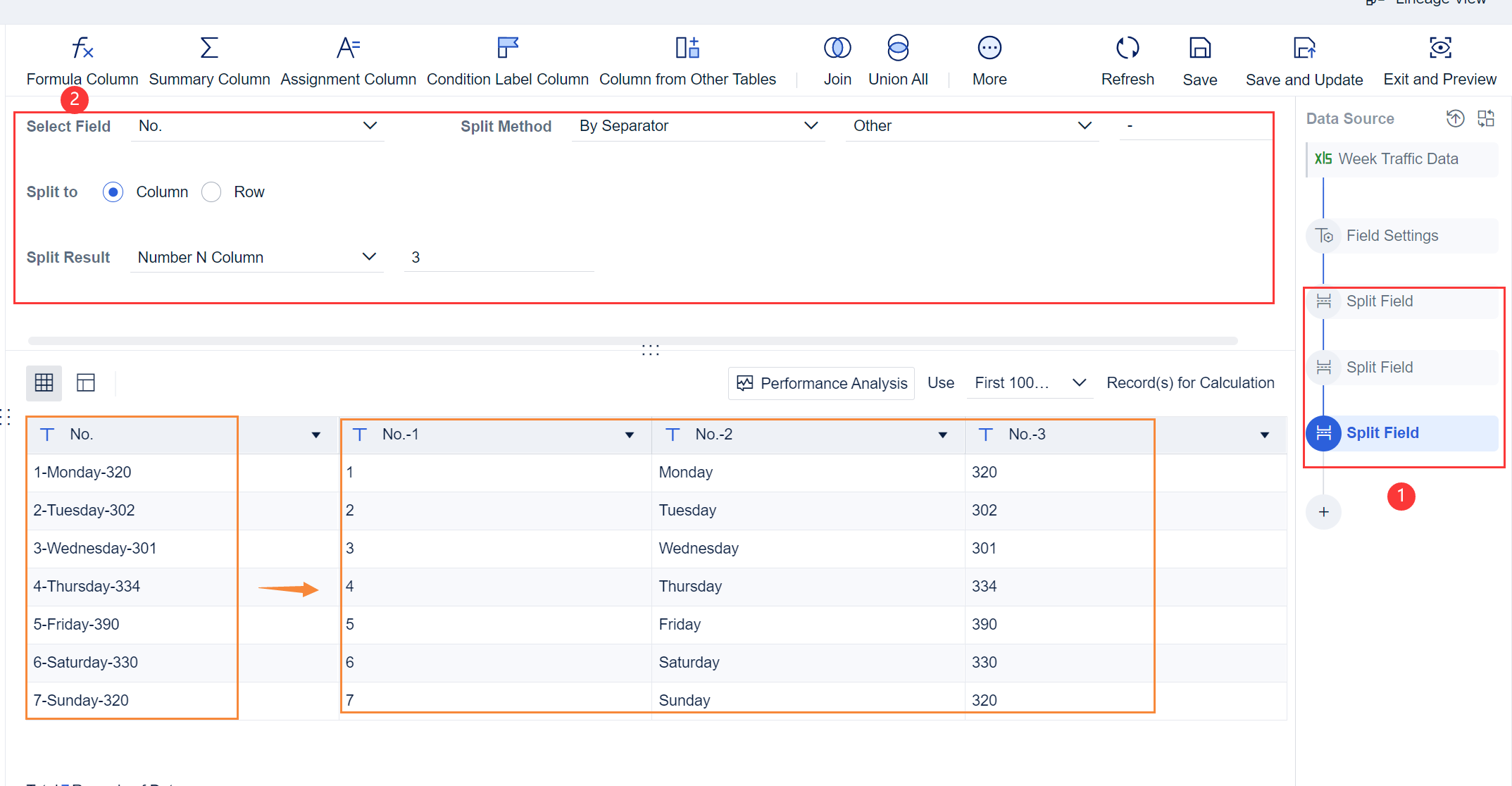Viewport: 1512px width, 786px height.
Task: Click the Data Source panel layout icon
Action: tap(1486, 118)
